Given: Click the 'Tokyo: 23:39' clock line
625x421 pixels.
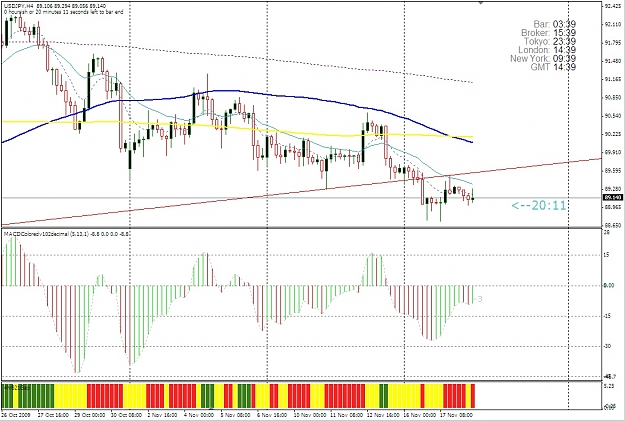Looking at the screenshot, I should (x=550, y=41).
